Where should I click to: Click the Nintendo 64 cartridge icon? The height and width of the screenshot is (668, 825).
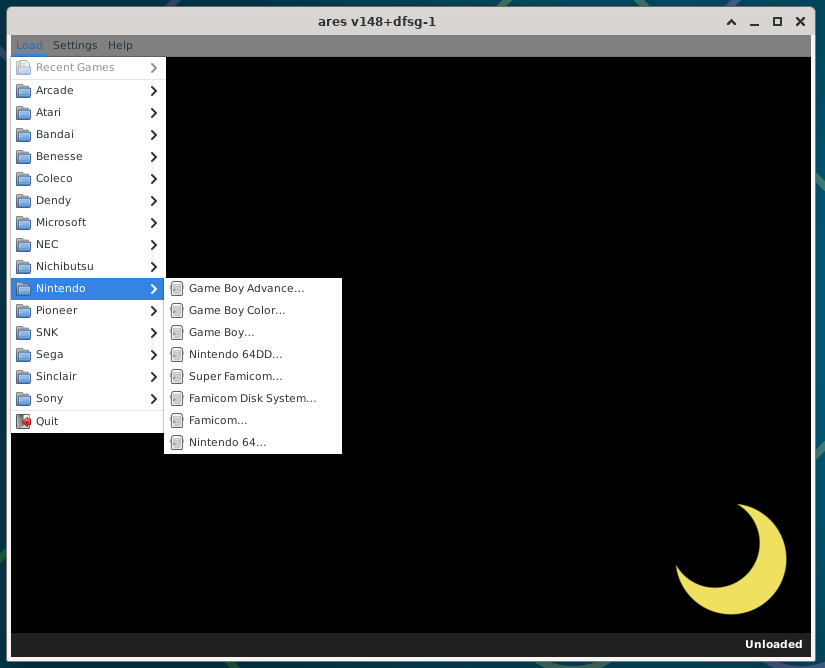[x=177, y=443]
